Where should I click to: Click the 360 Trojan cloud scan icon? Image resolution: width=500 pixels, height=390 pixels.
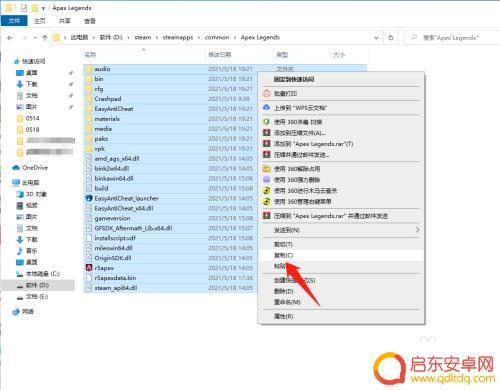pos(266,191)
